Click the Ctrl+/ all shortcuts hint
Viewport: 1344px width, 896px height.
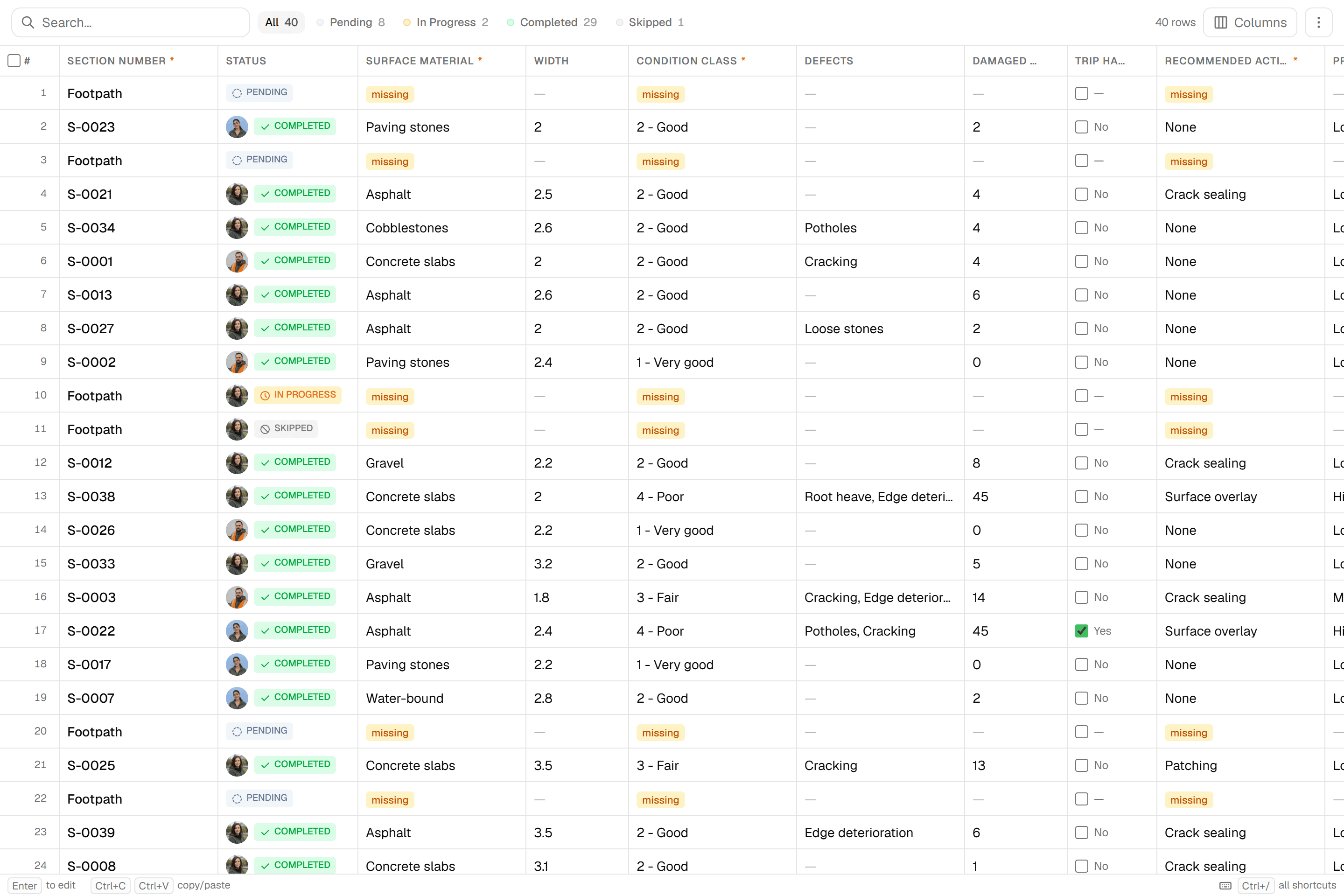pyautogui.click(x=1287, y=886)
